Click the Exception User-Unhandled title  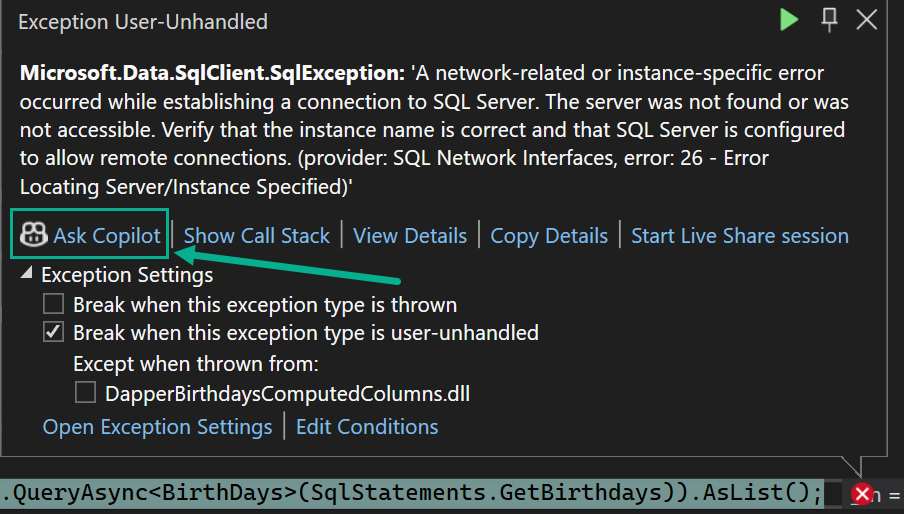click(143, 22)
